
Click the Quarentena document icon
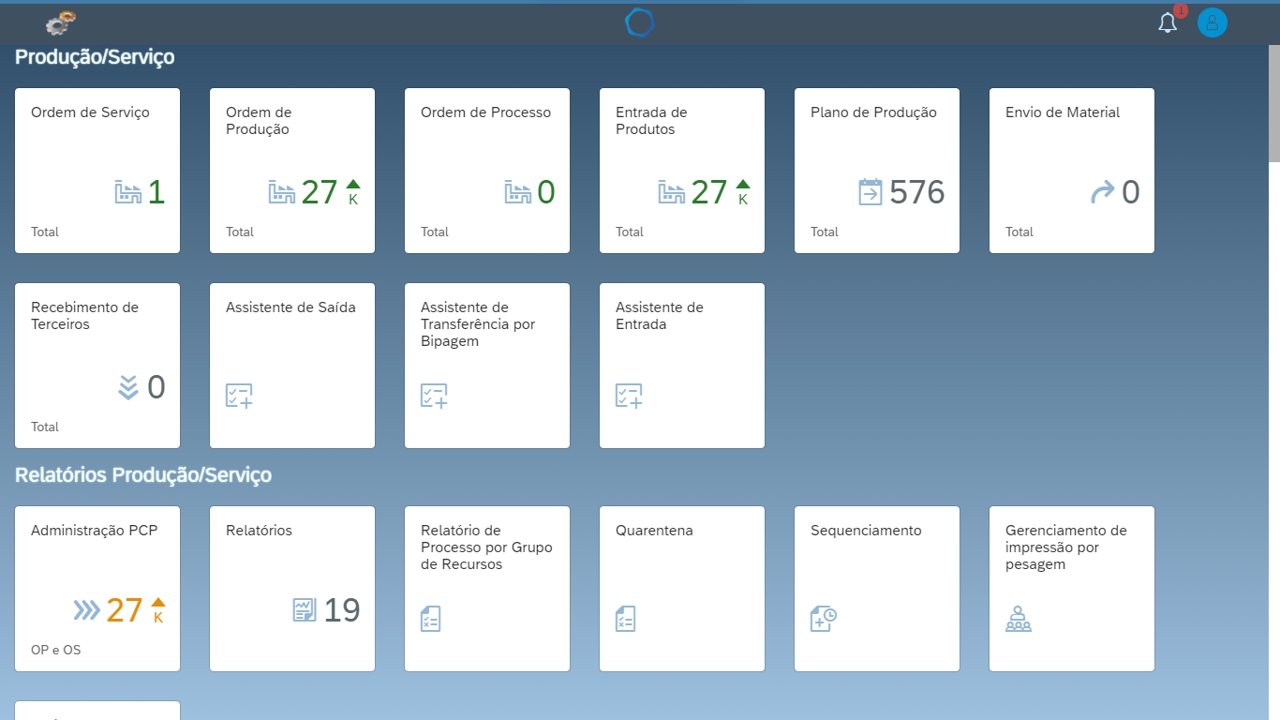click(625, 619)
